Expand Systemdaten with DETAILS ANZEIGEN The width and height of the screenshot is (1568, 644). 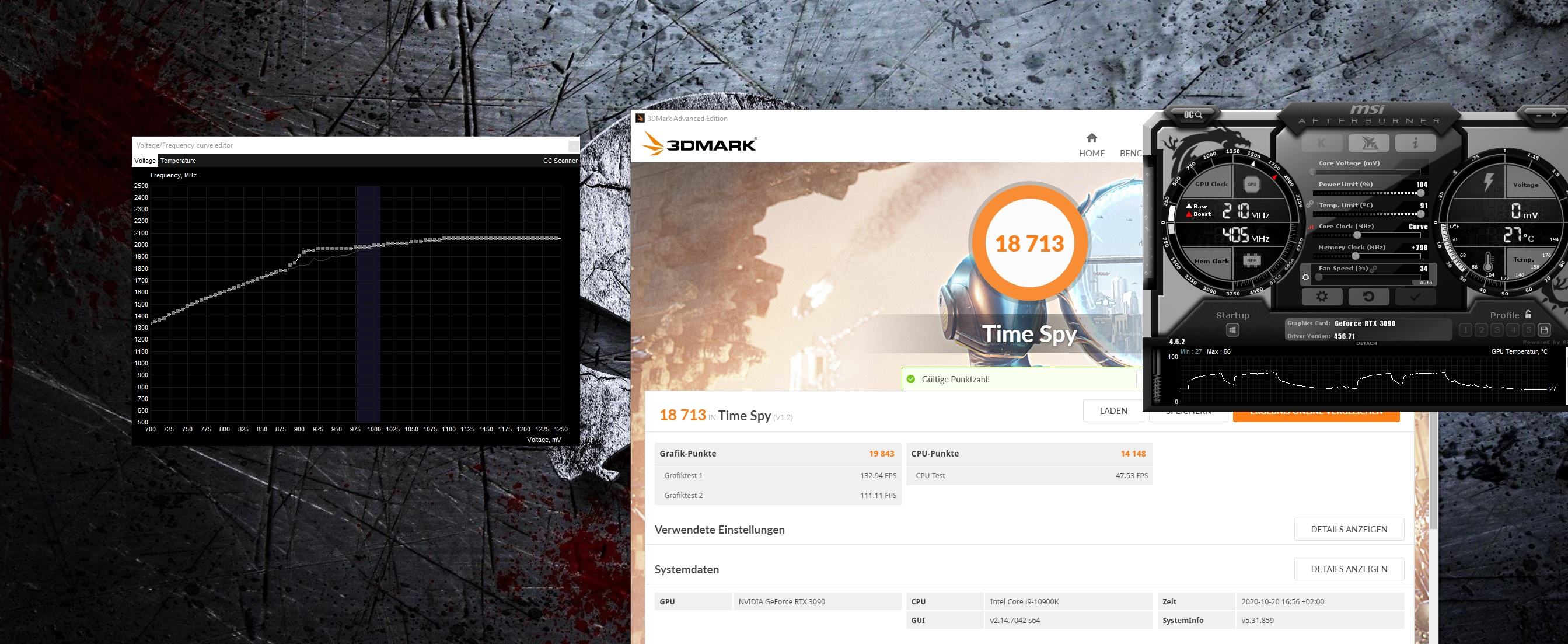point(1349,569)
